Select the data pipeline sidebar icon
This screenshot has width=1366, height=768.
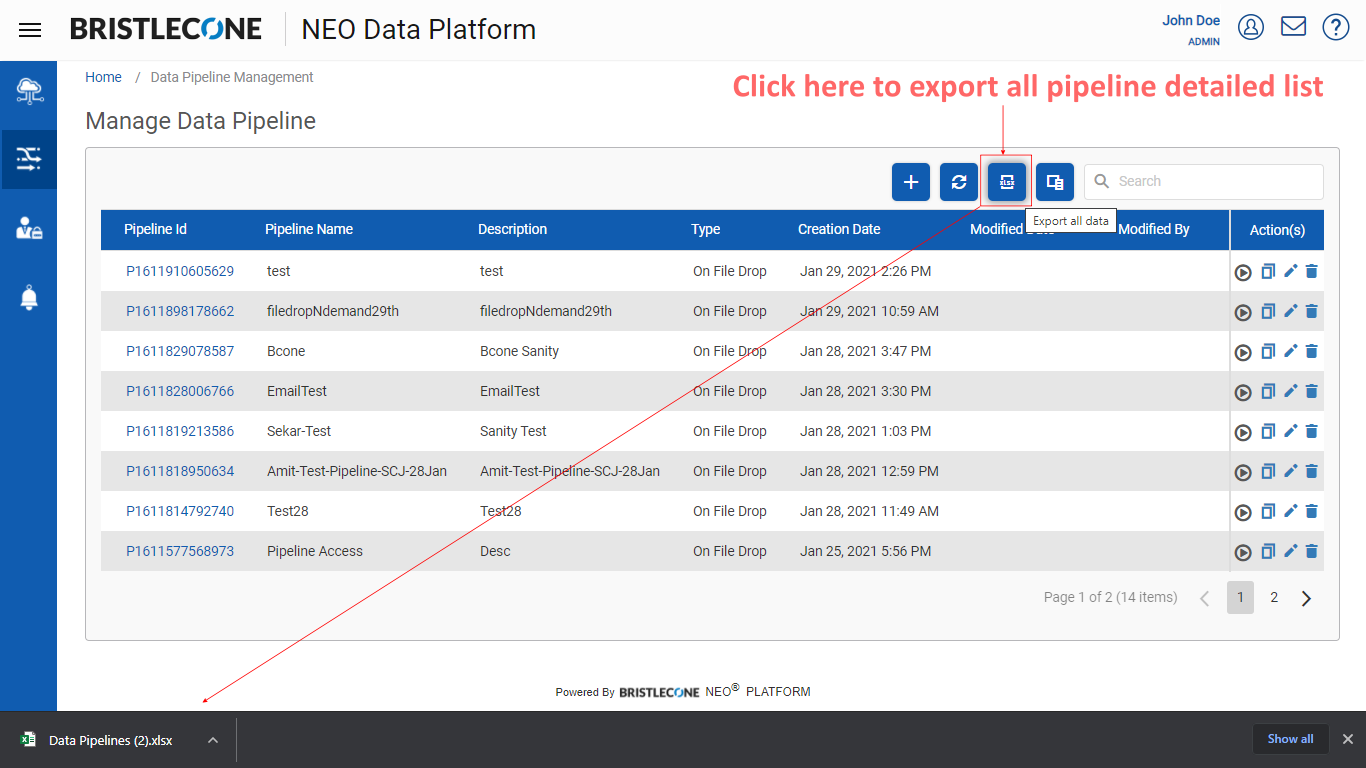(x=29, y=159)
